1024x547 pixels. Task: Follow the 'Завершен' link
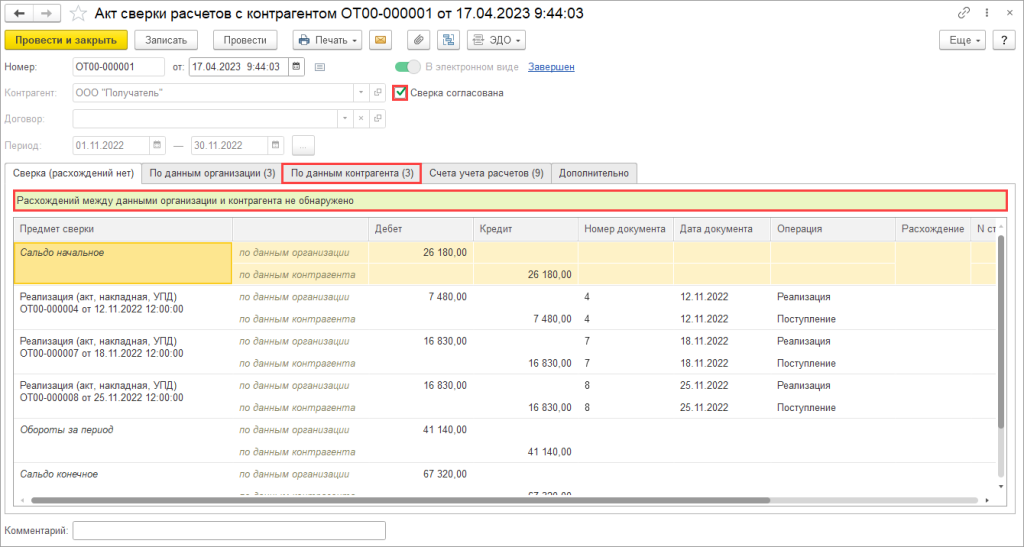(552, 67)
